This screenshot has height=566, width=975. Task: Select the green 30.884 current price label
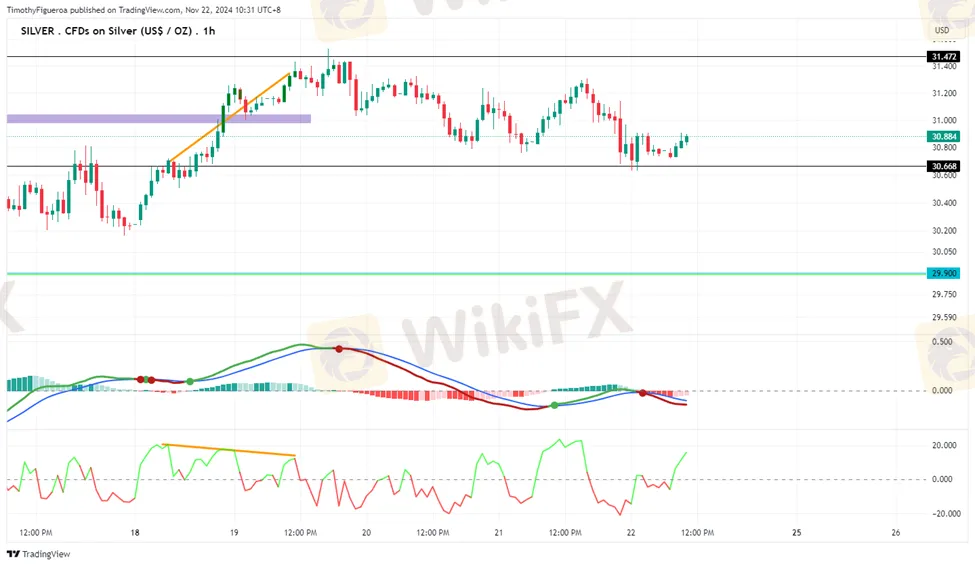tap(943, 136)
